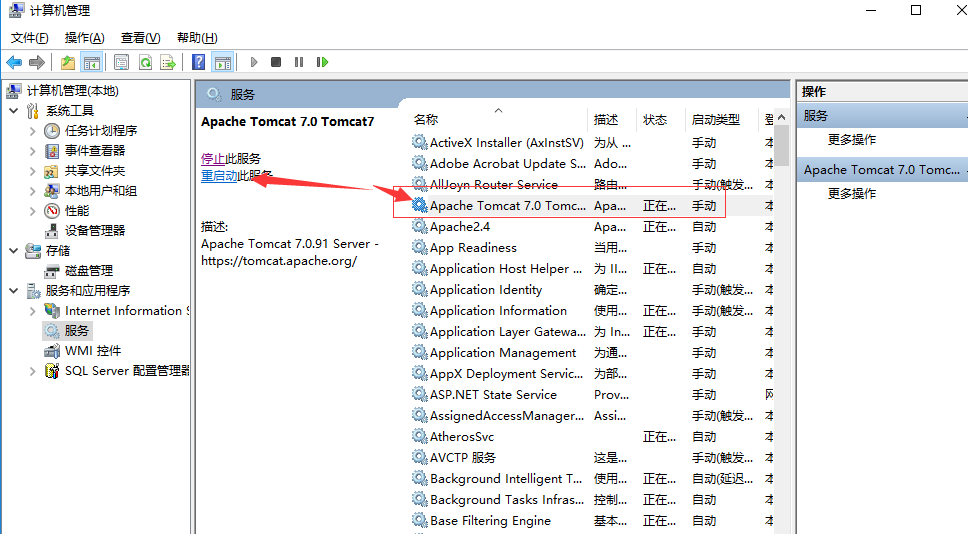Open the 操作(A) menu
The width and height of the screenshot is (968, 534).
pos(85,38)
